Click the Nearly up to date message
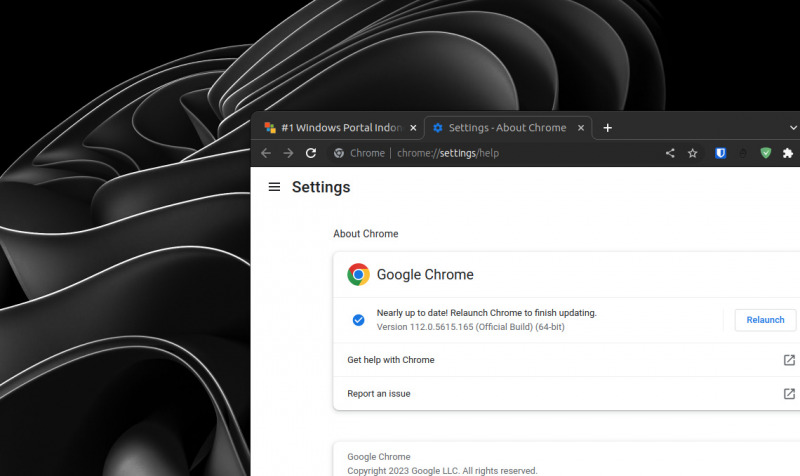 coord(487,313)
